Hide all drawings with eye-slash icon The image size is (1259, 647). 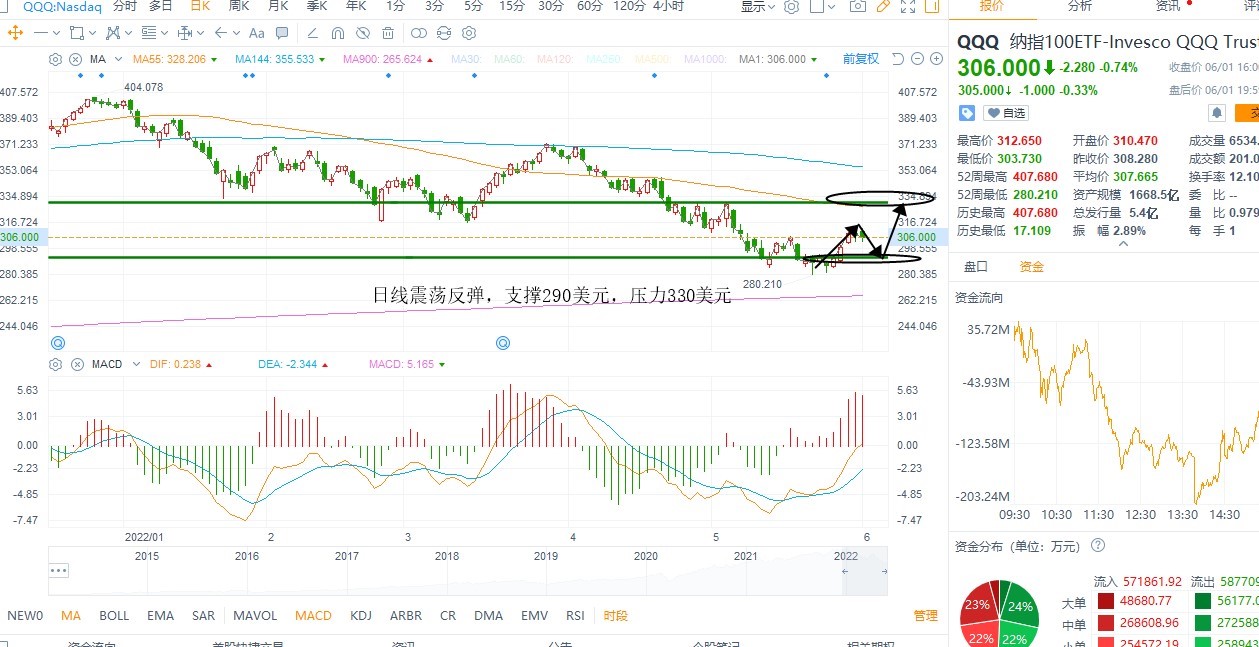pos(363,34)
